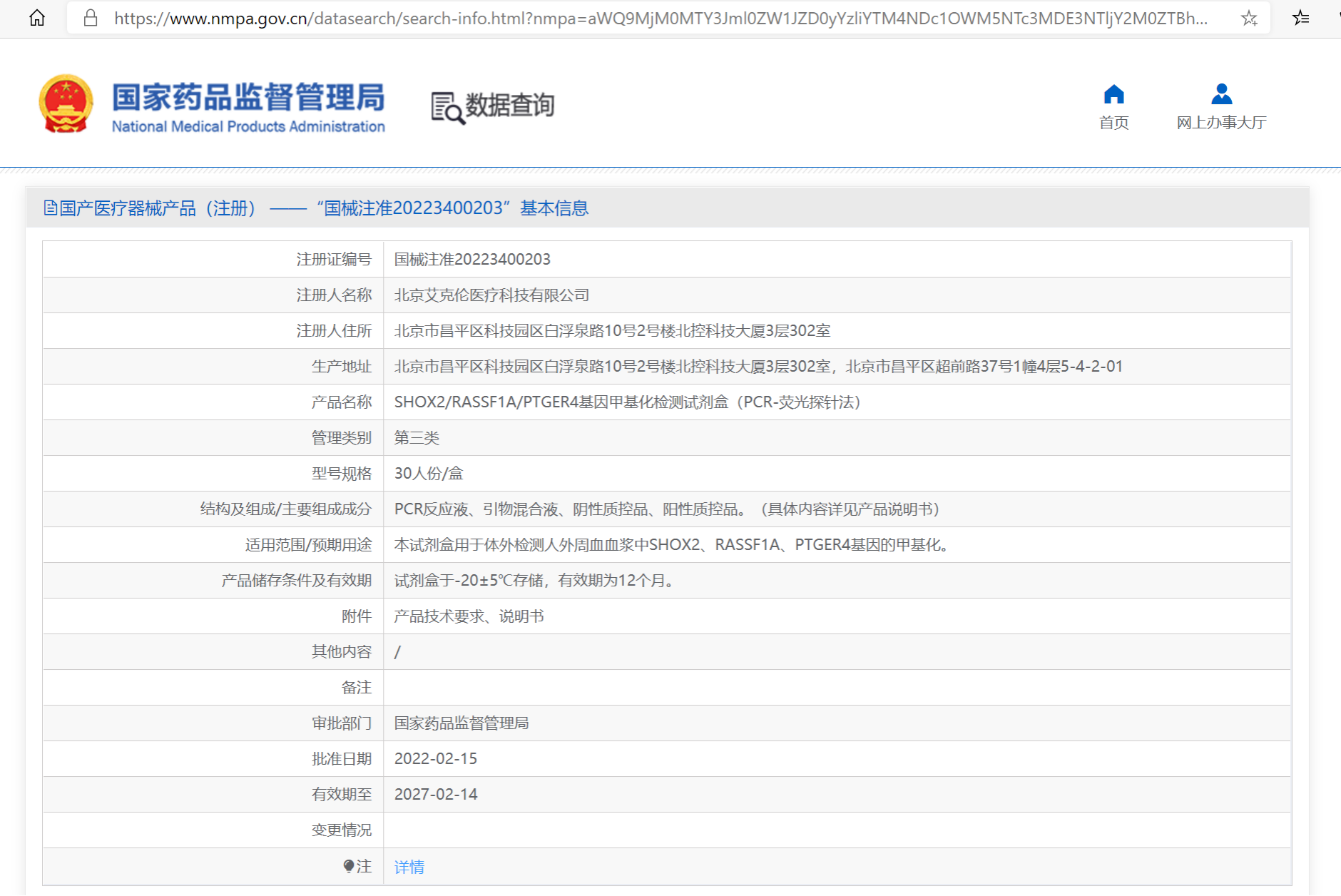Bookmark this page with the star icon

tap(1248, 18)
